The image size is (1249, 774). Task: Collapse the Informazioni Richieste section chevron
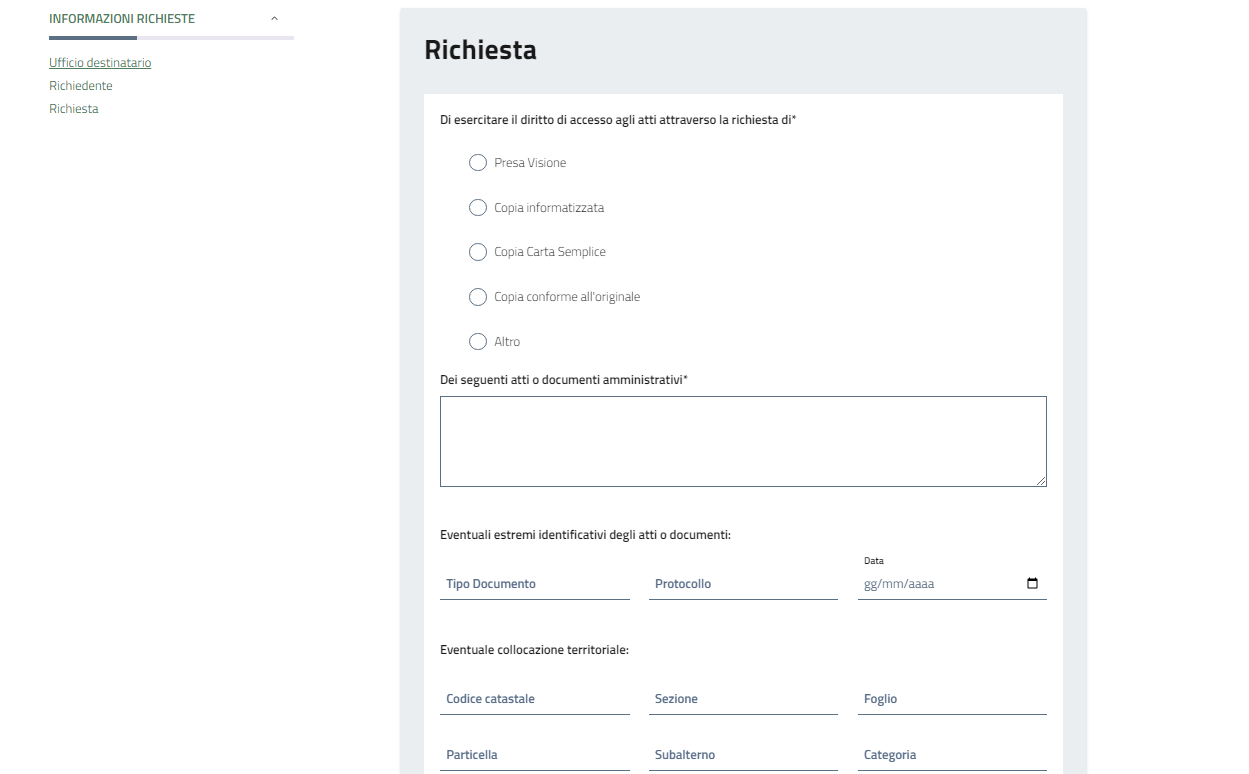coord(274,19)
